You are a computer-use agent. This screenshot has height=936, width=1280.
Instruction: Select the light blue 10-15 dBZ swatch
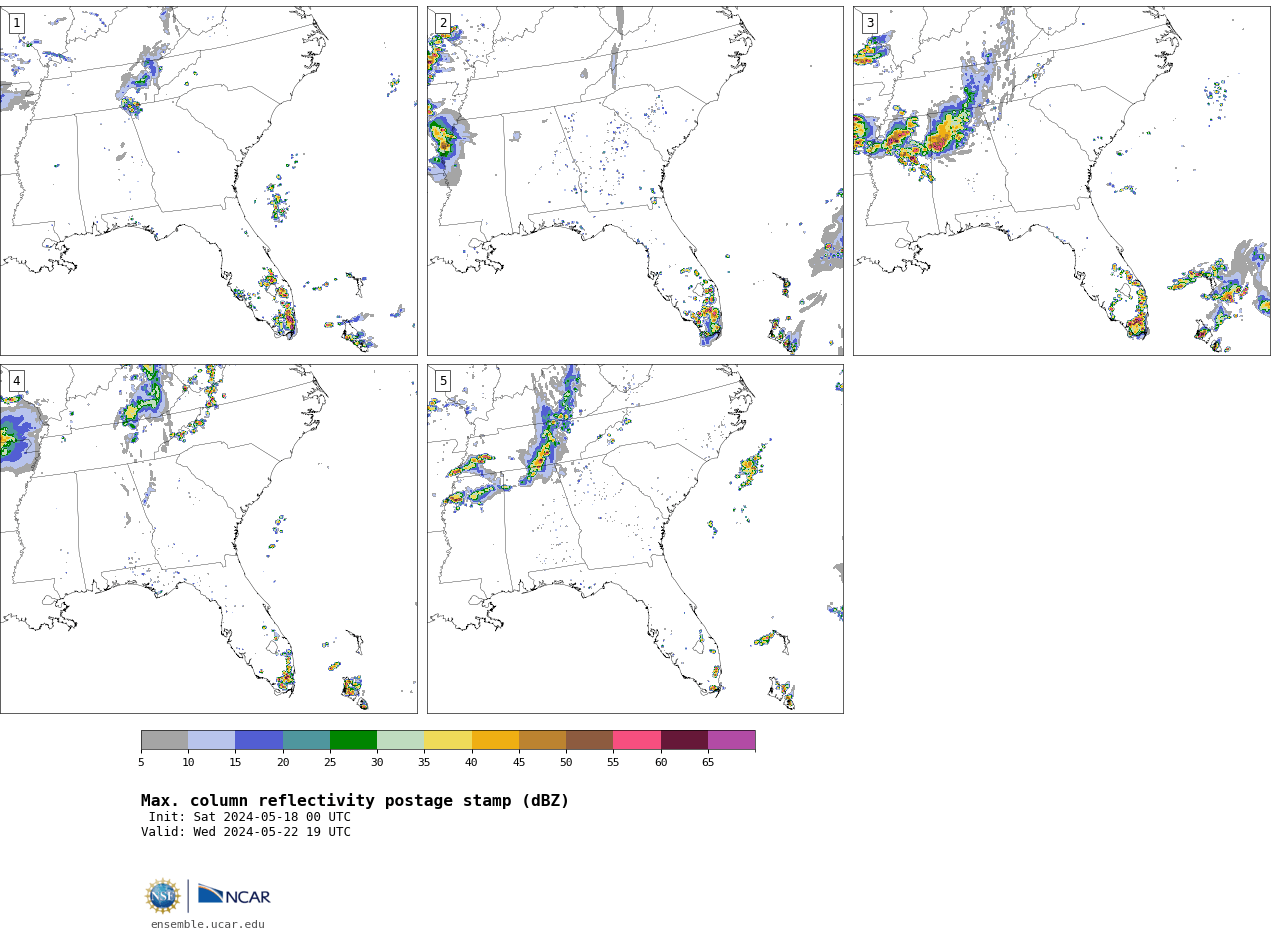point(212,740)
